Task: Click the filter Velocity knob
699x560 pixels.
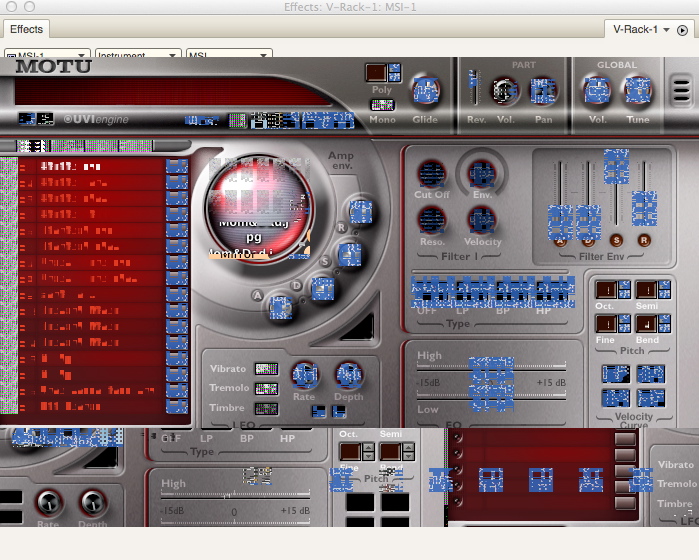Action: pyautogui.click(x=481, y=220)
